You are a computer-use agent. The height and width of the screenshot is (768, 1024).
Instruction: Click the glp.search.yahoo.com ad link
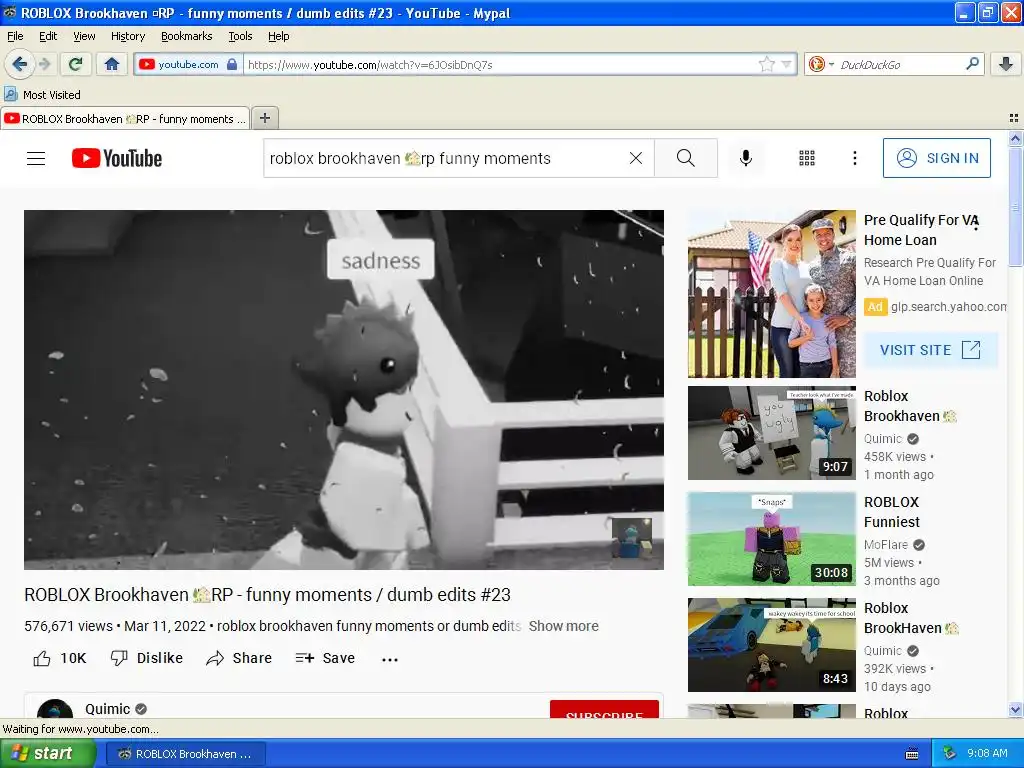pos(948,306)
